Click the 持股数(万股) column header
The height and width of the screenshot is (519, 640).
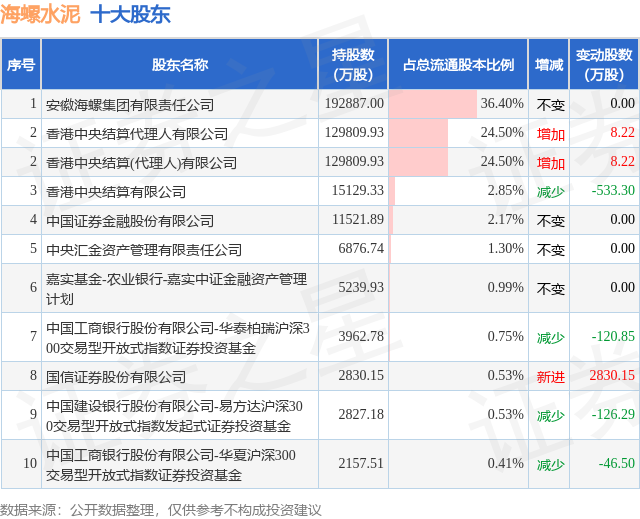(353, 64)
